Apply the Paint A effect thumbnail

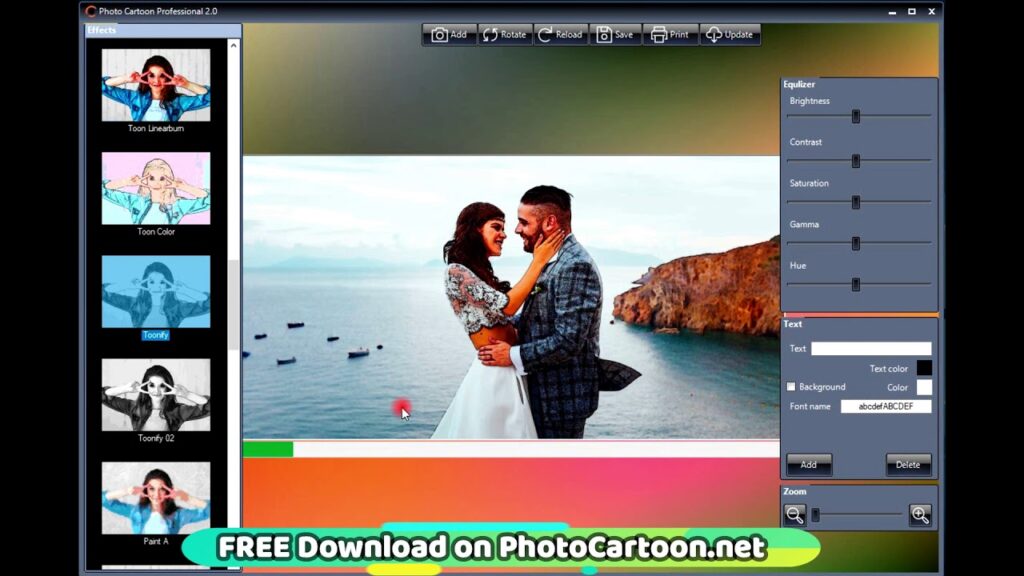pyautogui.click(x=156, y=498)
